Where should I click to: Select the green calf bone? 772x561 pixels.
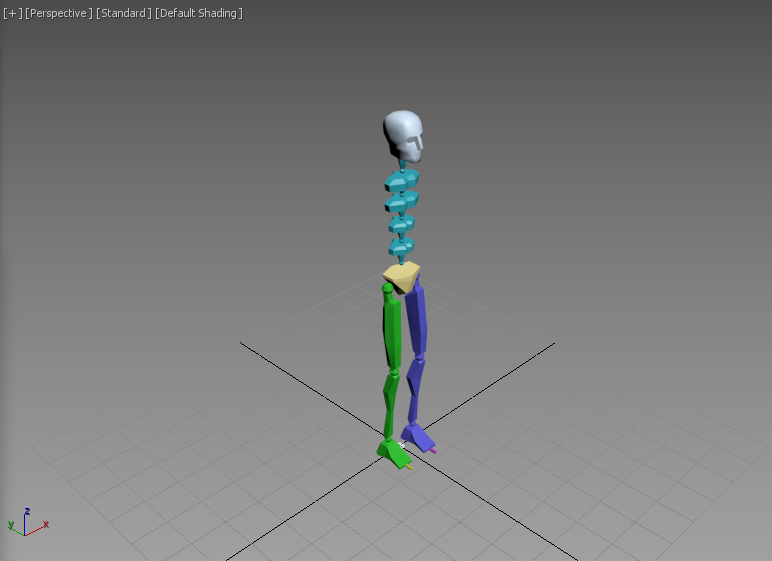tap(390, 406)
